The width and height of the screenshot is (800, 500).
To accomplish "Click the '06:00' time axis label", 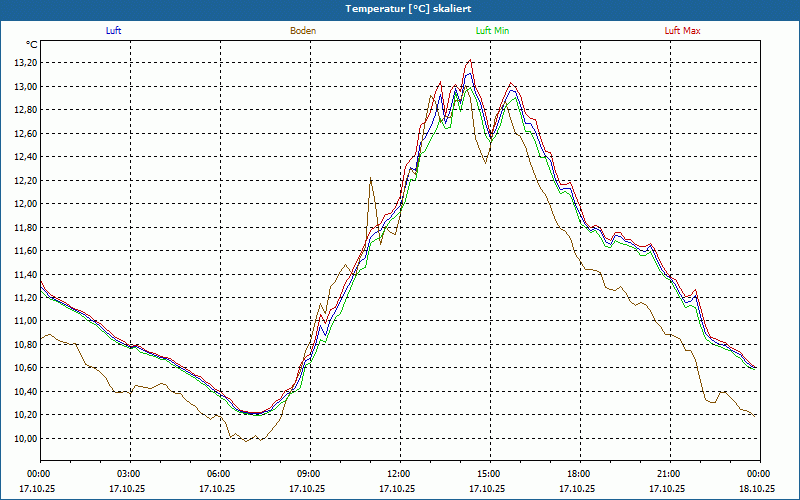I will pyautogui.click(x=220, y=474).
